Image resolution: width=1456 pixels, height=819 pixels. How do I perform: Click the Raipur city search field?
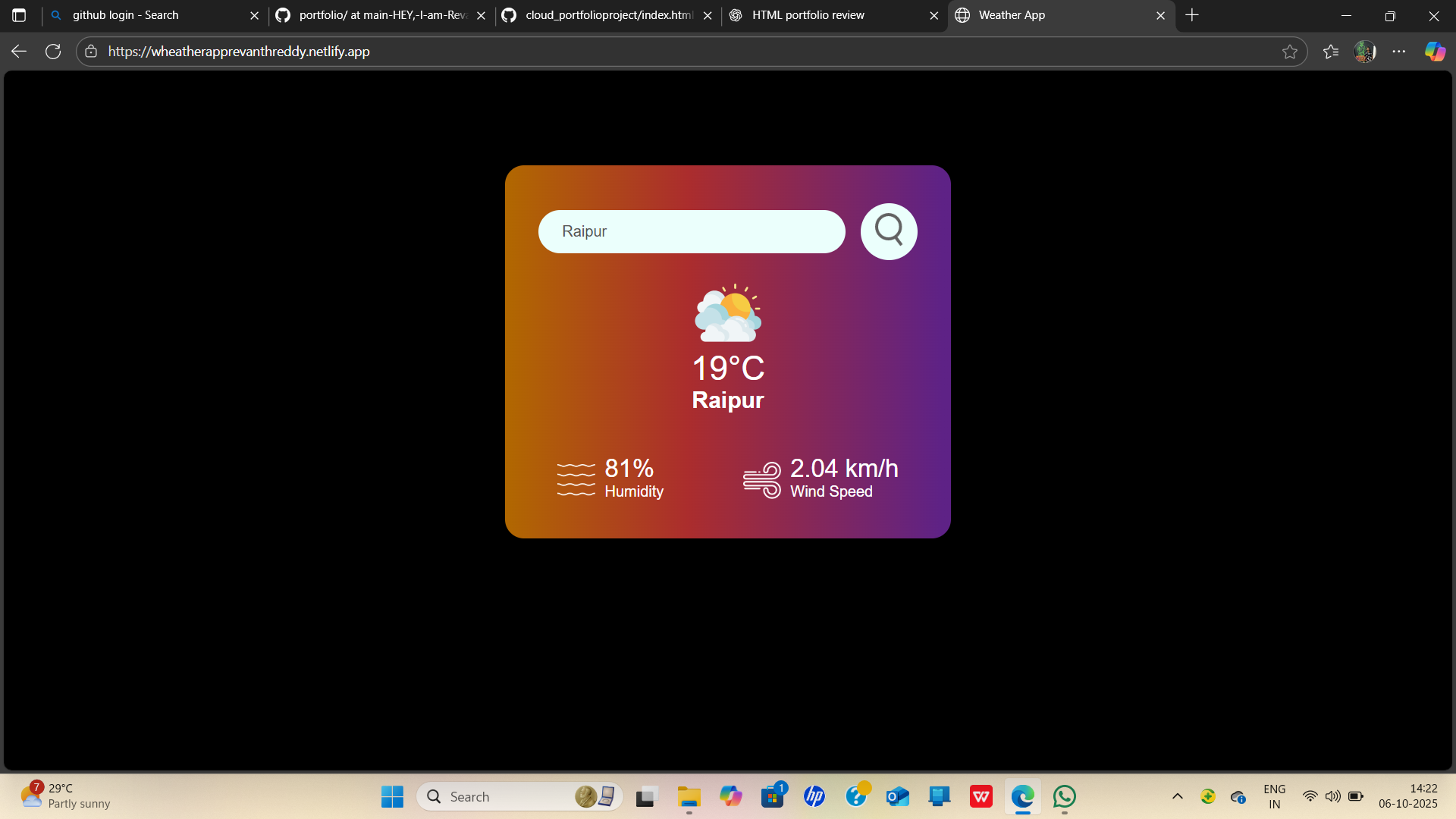click(x=691, y=231)
